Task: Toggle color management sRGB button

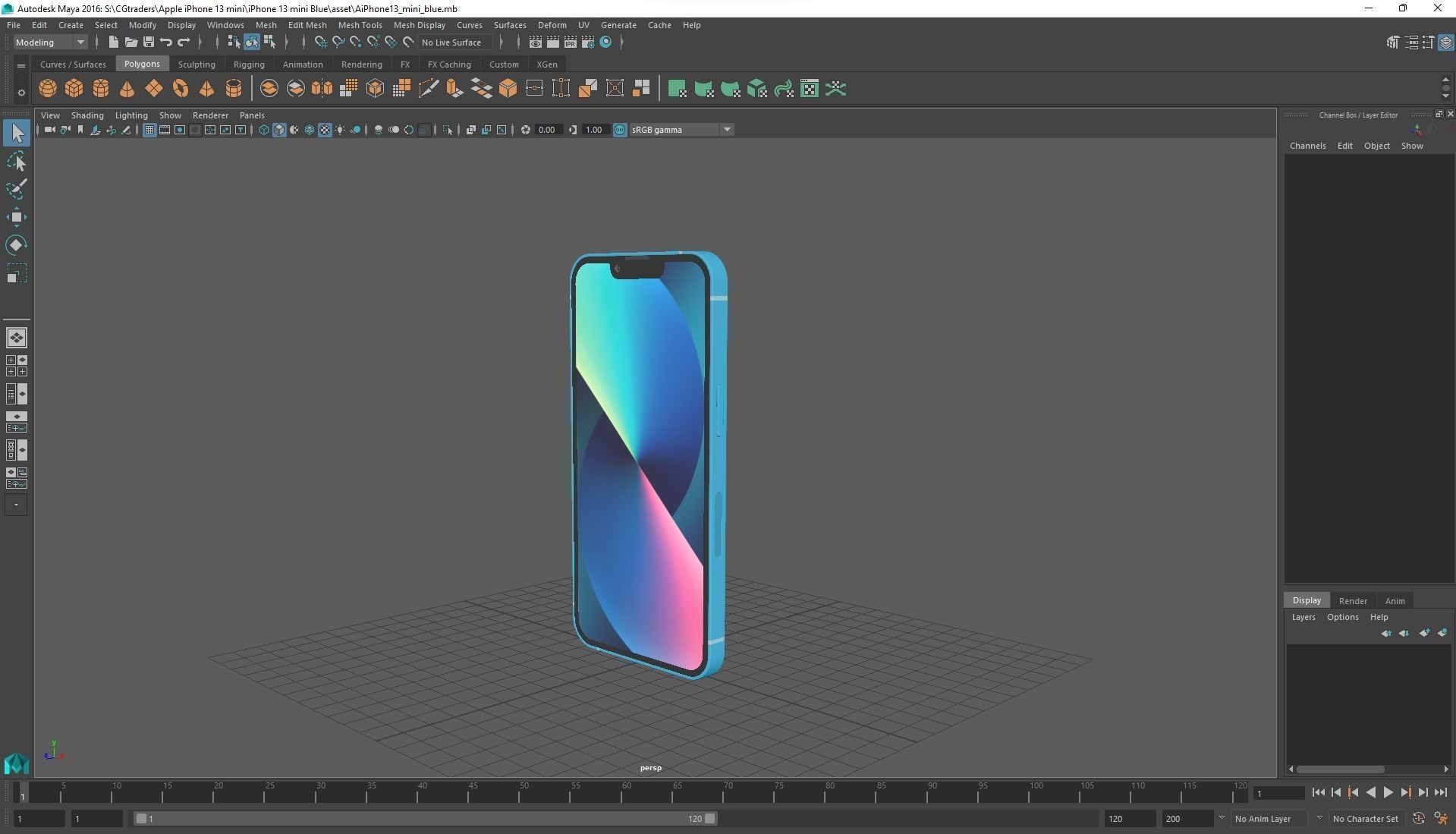Action: [x=620, y=131]
